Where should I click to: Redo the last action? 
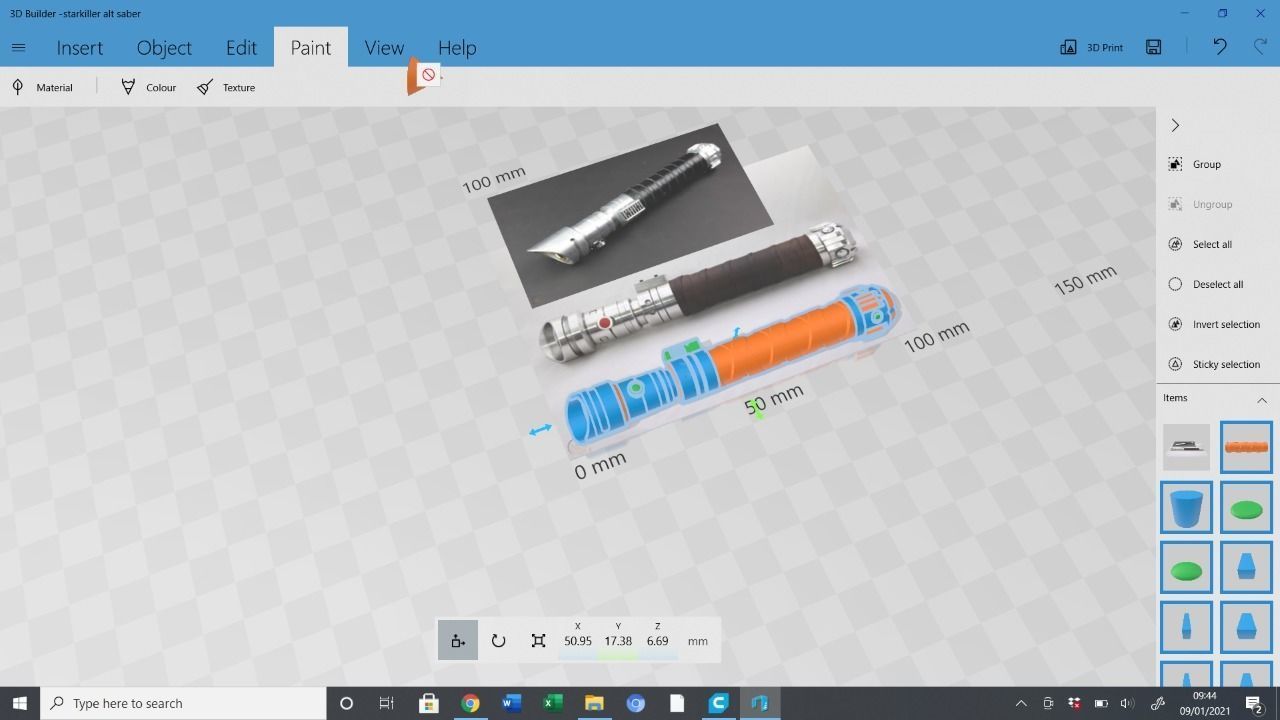(x=1260, y=47)
